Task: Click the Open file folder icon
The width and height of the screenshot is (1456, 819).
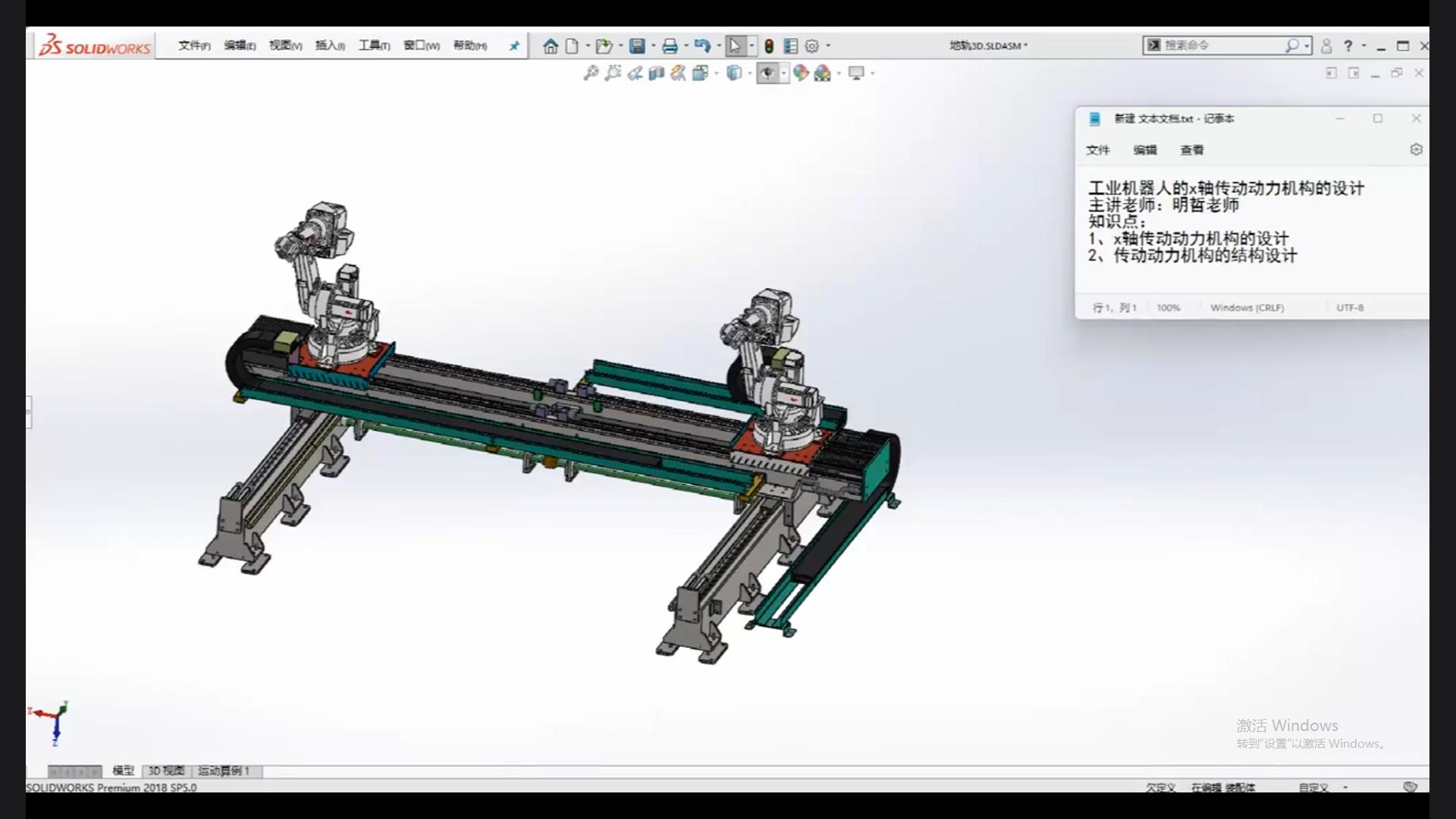Action: click(x=604, y=46)
